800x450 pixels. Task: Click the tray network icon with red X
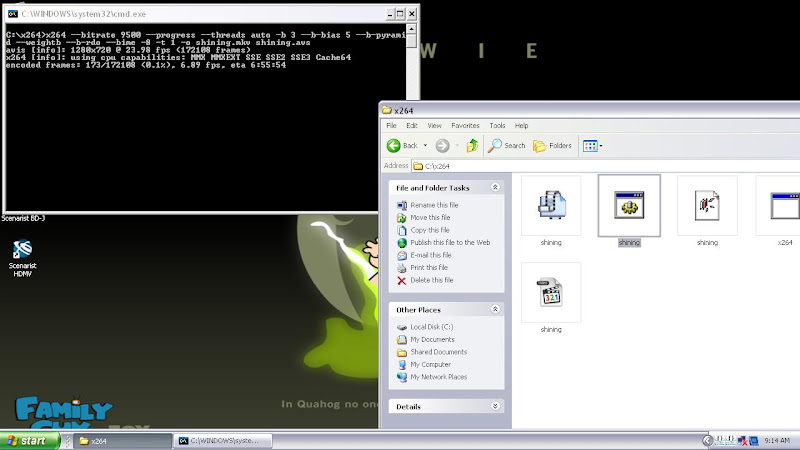(742, 441)
